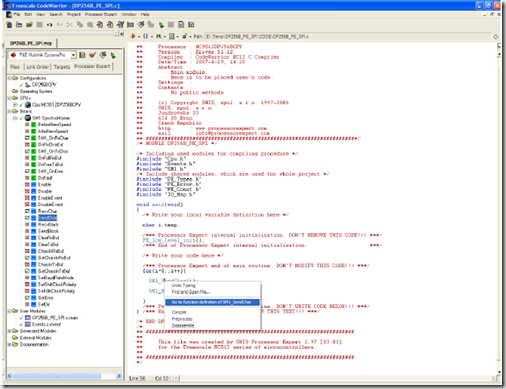Click the SM1 SynchroMaster bean icon
The image size is (506, 389).
point(28,118)
